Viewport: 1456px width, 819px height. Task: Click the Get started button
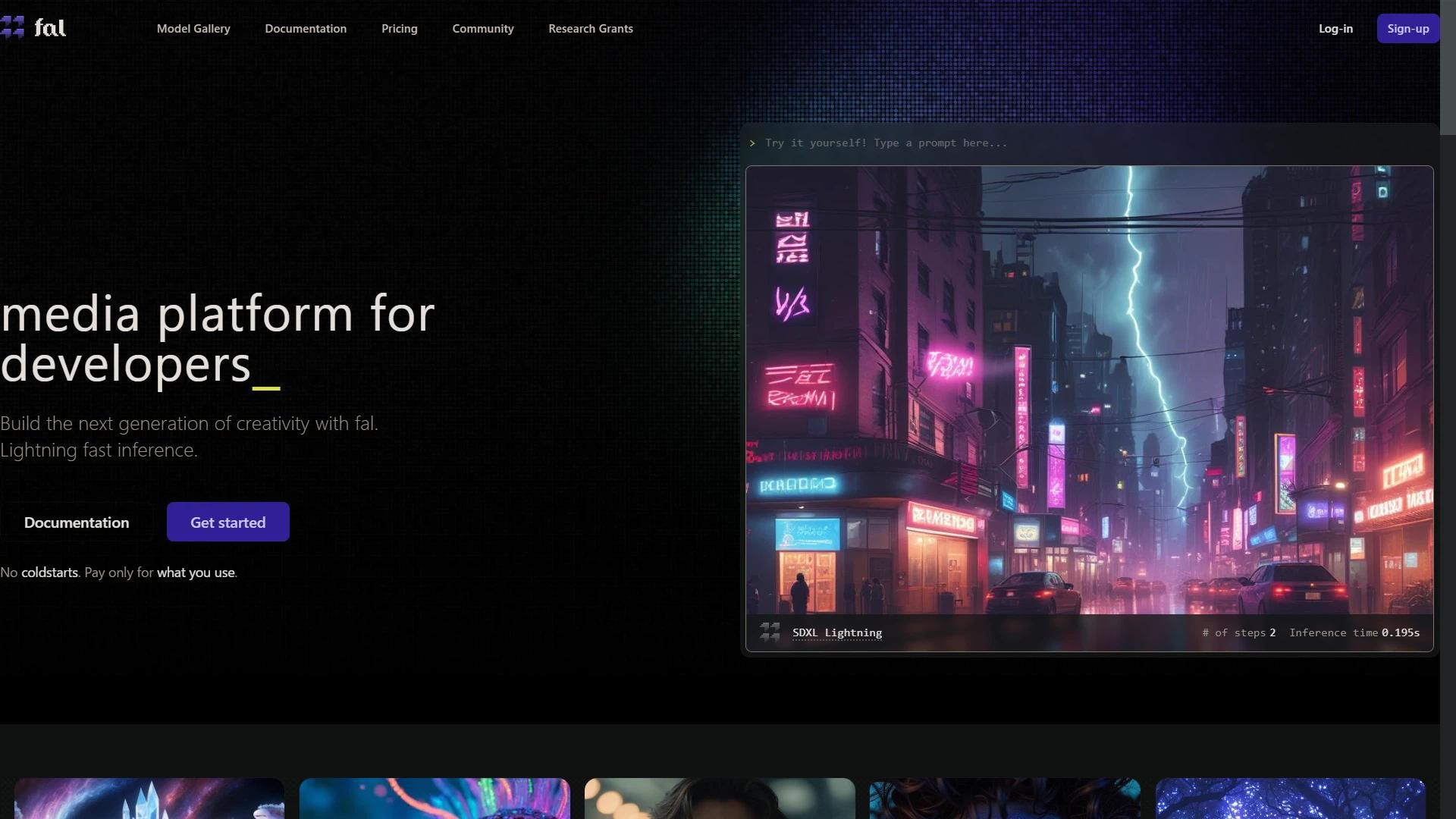pyautogui.click(x=228, y=522)
